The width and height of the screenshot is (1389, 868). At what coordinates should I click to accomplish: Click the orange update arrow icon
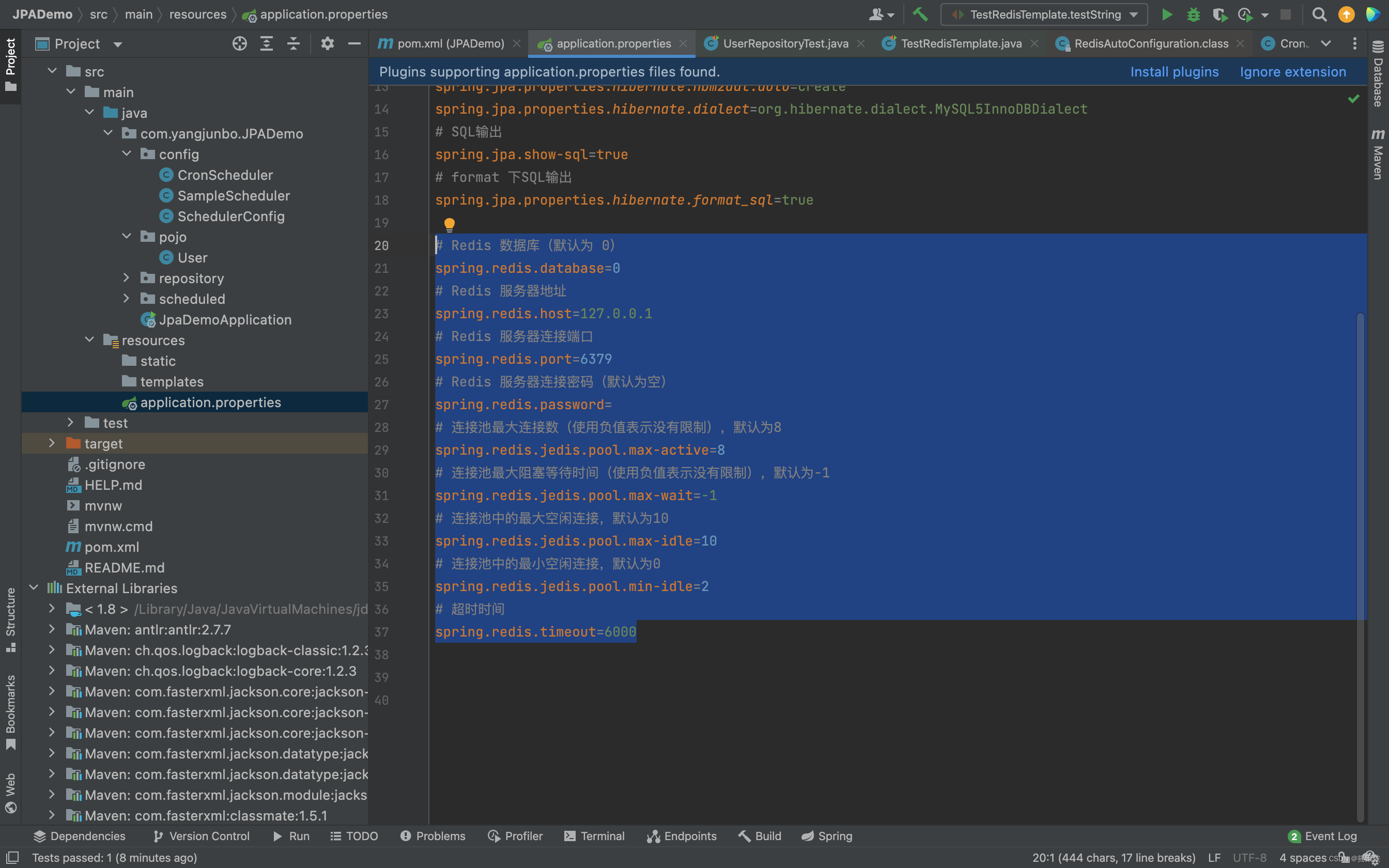[x=1346, y=14]
